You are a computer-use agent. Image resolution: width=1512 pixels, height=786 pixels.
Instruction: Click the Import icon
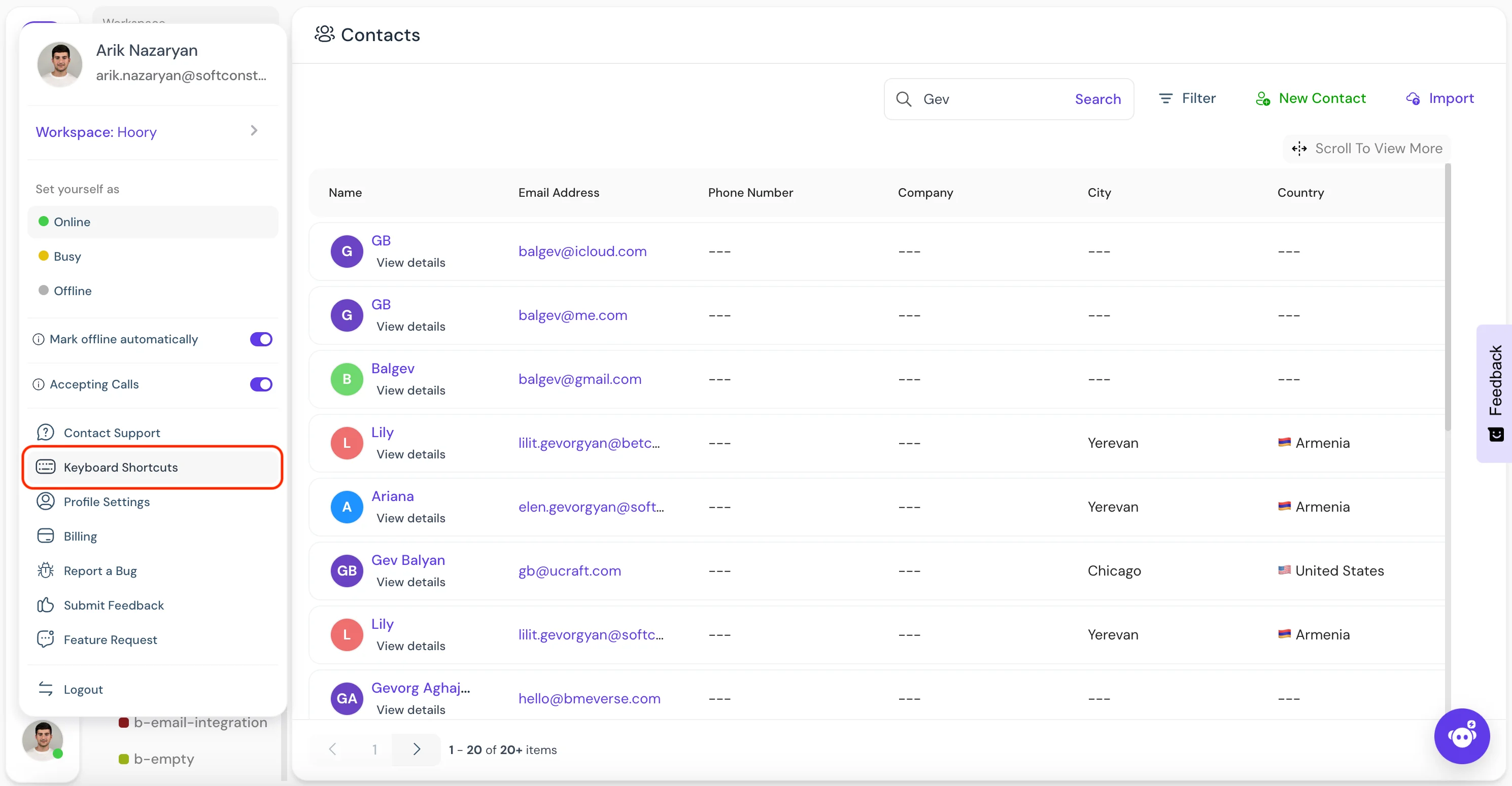pos(1413,98)
